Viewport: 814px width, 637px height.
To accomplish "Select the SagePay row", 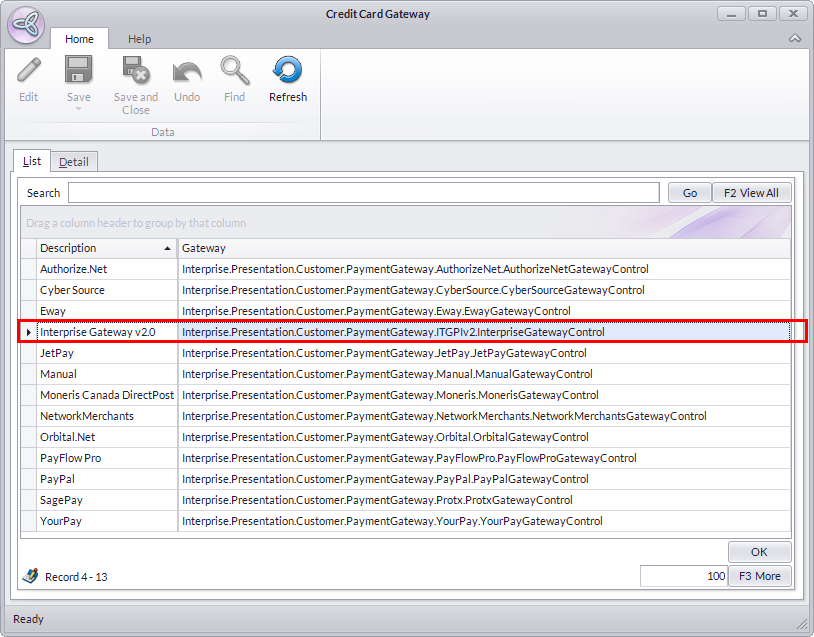I will 405,500.
